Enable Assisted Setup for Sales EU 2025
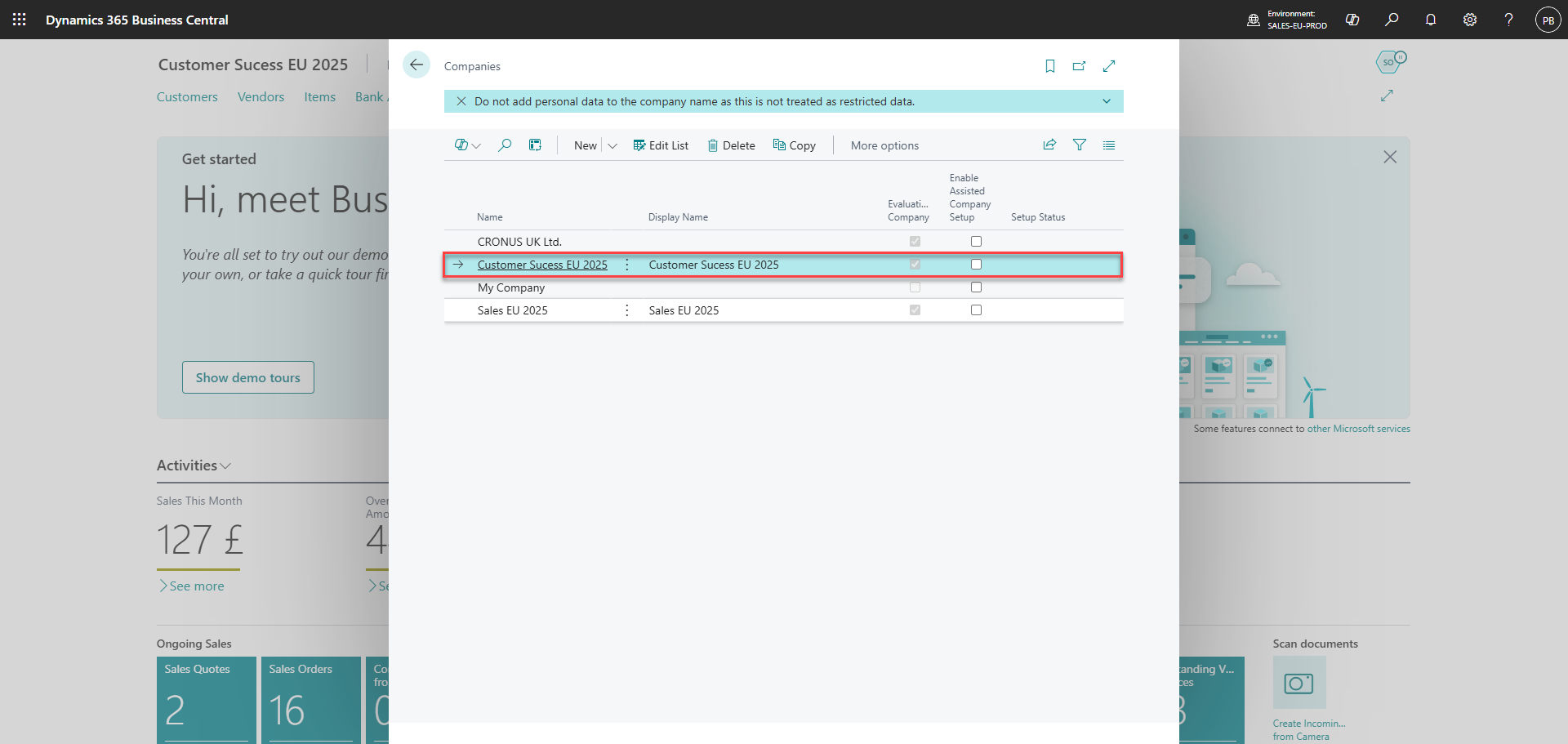Image resolution: width=1568 pixels, height=744 pixels. [976, 310]
